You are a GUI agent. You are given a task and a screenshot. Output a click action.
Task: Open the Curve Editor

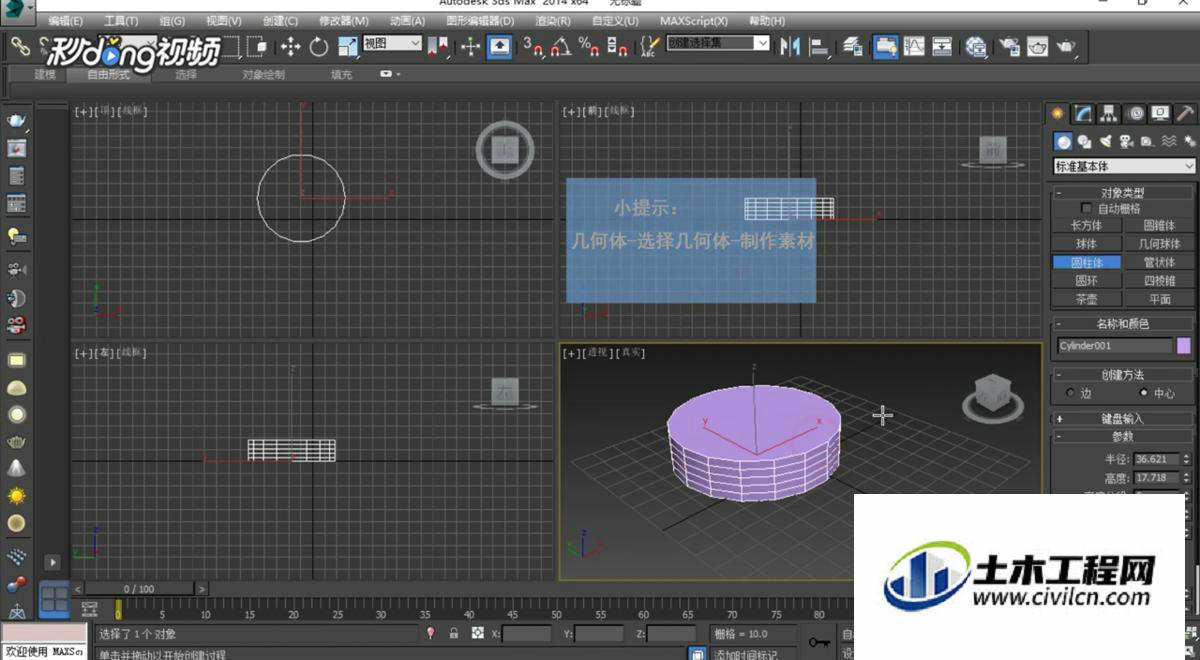pos(914,46)
